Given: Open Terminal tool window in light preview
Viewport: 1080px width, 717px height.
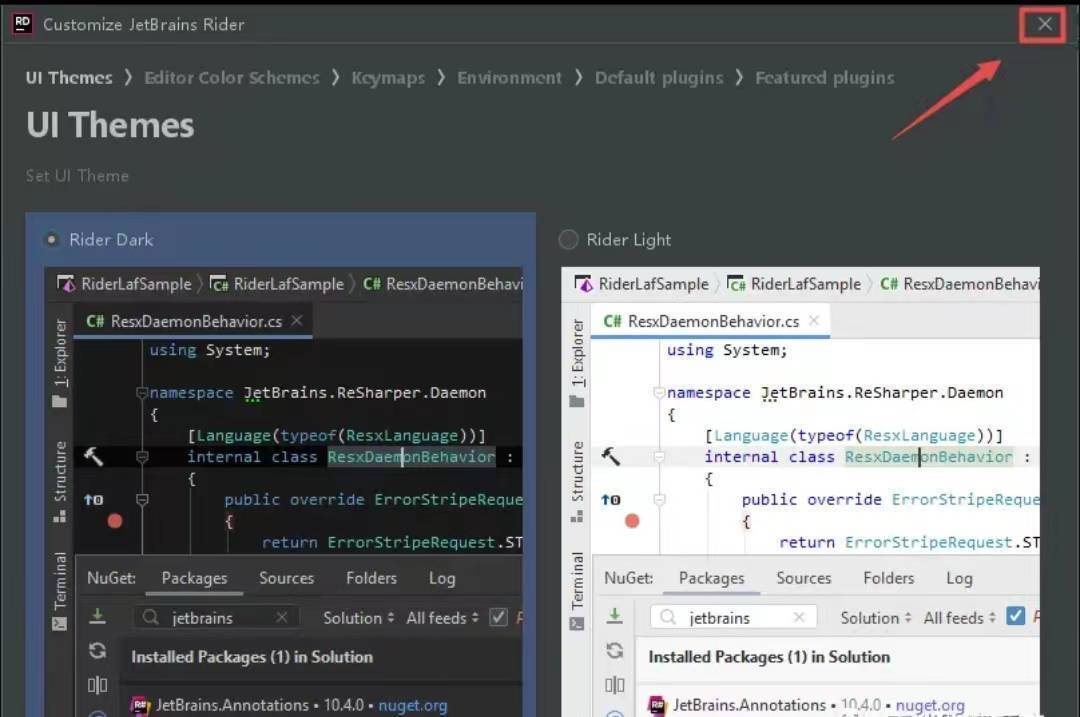Looking at the screenshot, I should coord(577,591).
